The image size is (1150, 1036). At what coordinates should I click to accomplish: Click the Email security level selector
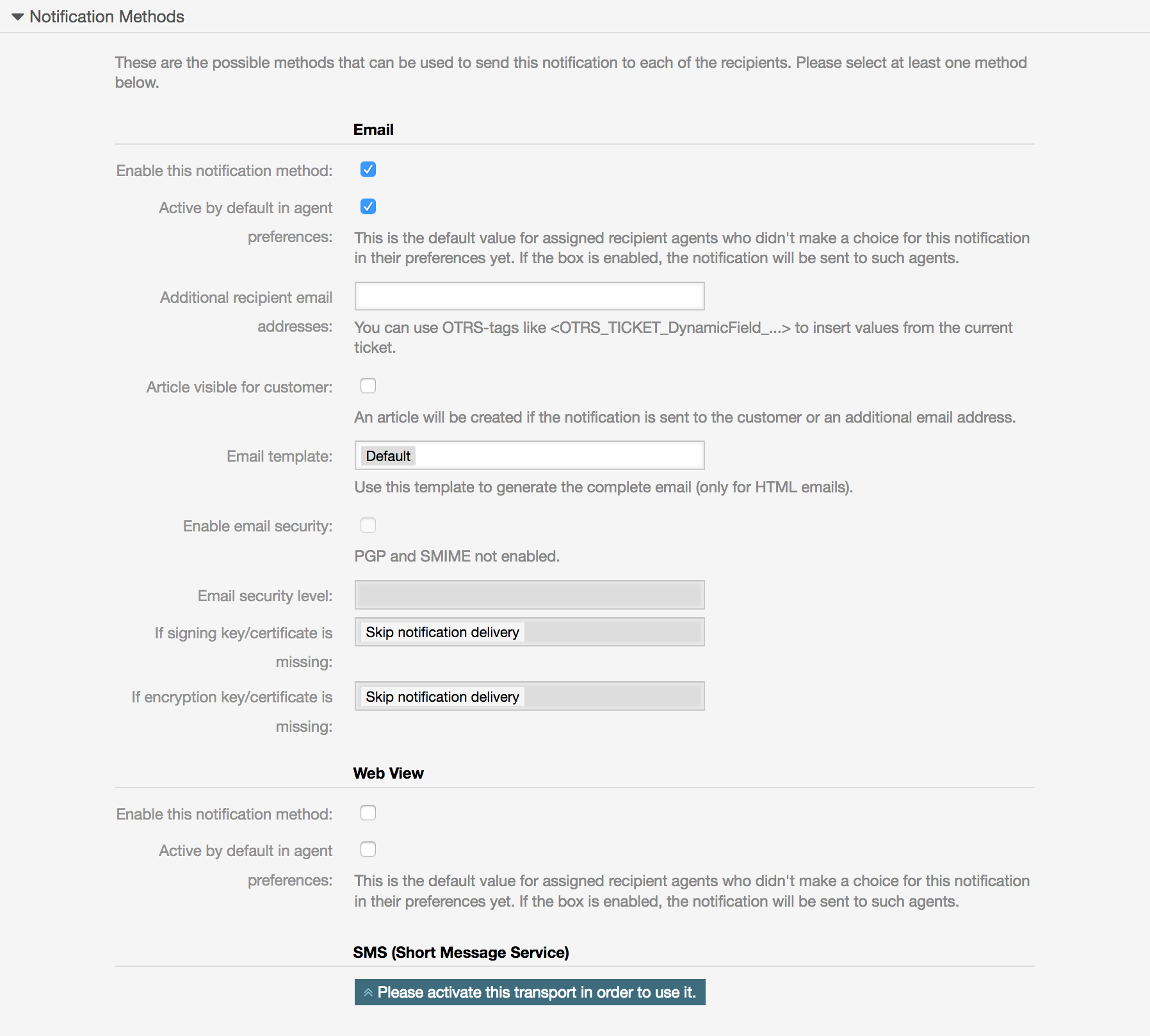[x=529, y=594]
